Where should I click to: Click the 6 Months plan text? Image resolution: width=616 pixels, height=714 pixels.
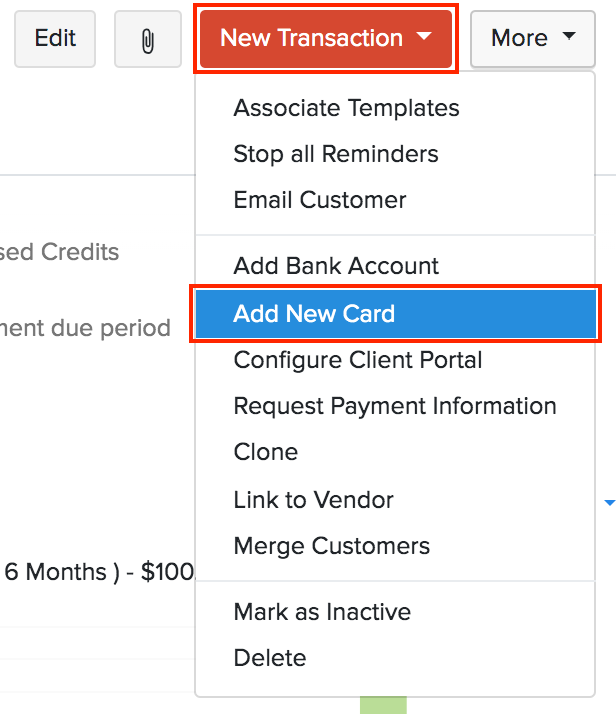tap(97, 572)
